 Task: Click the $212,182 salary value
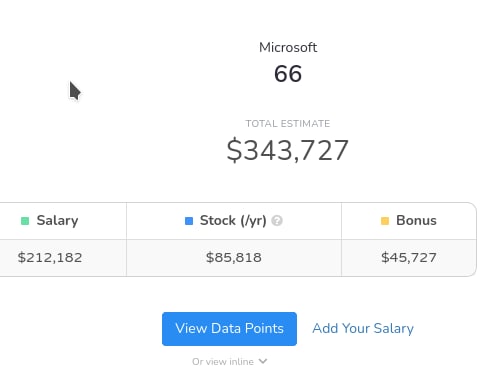(x=50, y=258)
